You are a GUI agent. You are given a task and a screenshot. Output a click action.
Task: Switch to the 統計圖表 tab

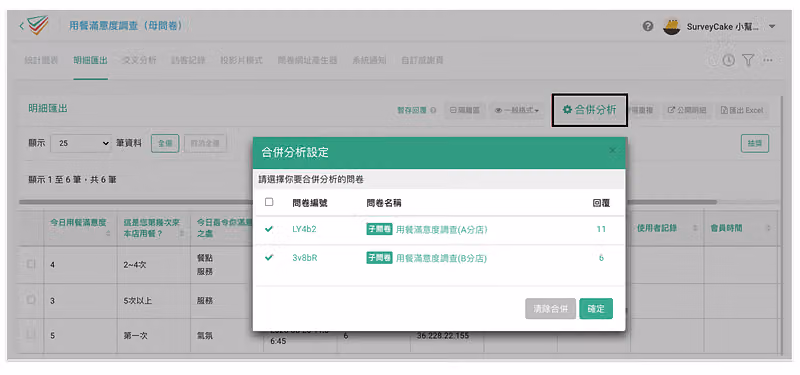pyautogui.click(x=41, y=60)
